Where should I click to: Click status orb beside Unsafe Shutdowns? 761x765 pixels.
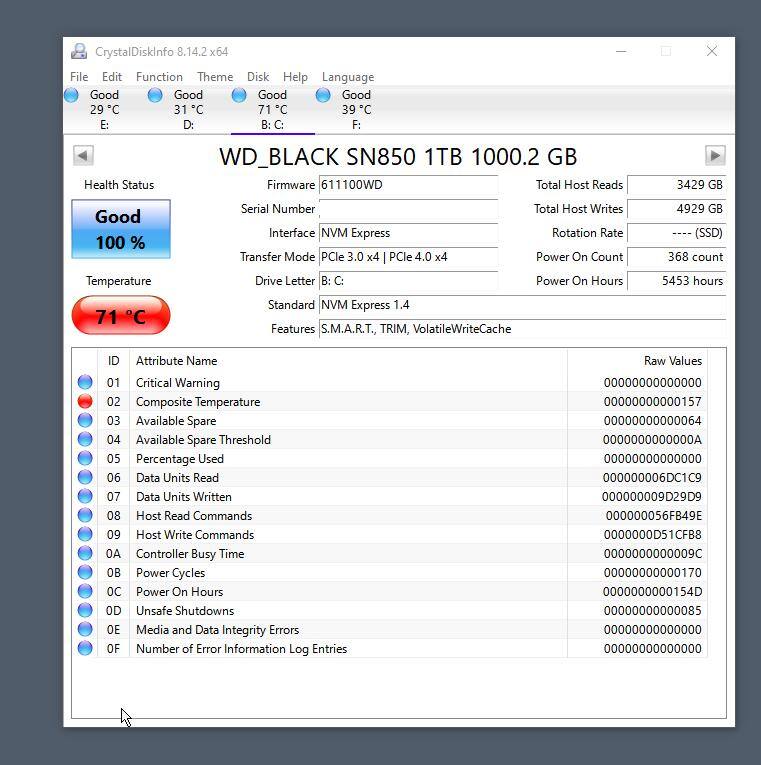(85, 610)
